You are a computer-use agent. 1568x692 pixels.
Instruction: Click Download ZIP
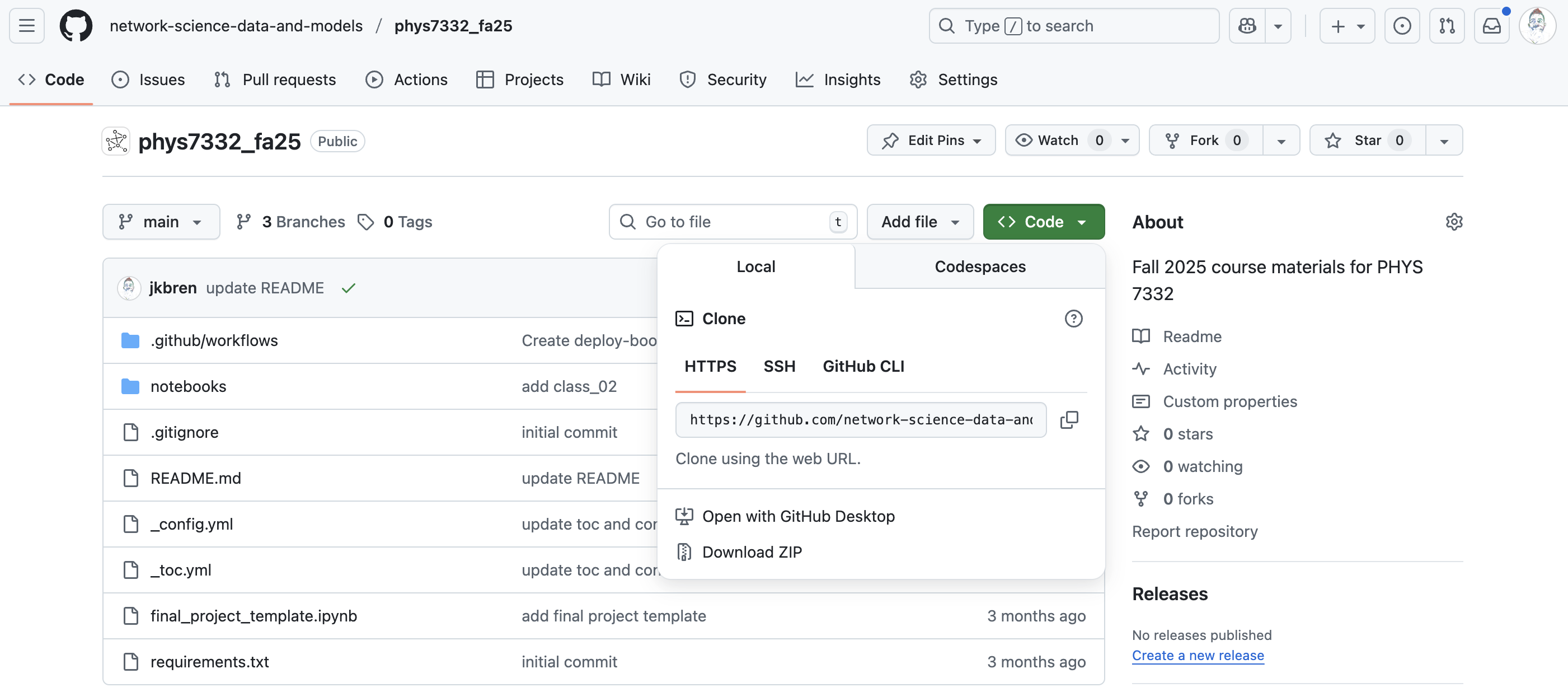pos(752,552)
